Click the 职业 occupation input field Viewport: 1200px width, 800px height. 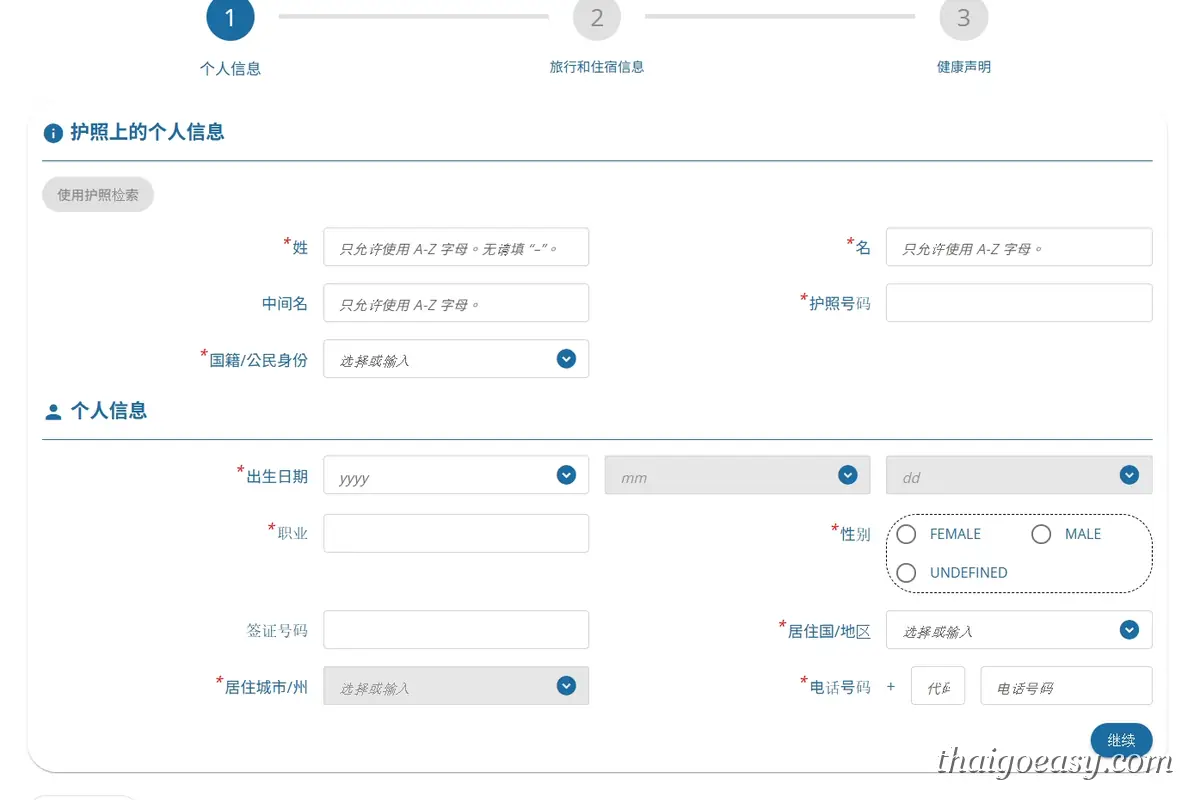pos(456,533)
